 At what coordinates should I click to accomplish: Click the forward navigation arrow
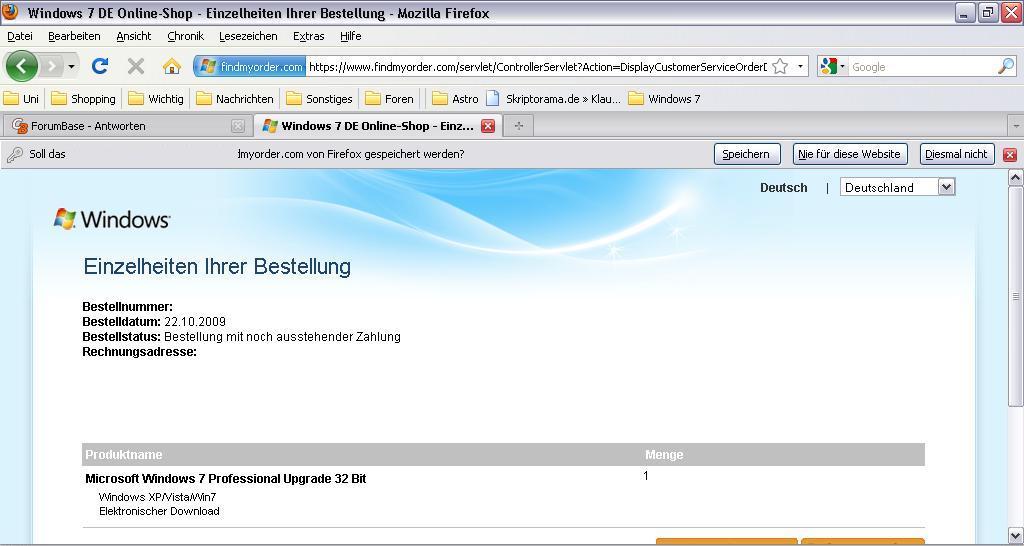click(x=52, y=66)
